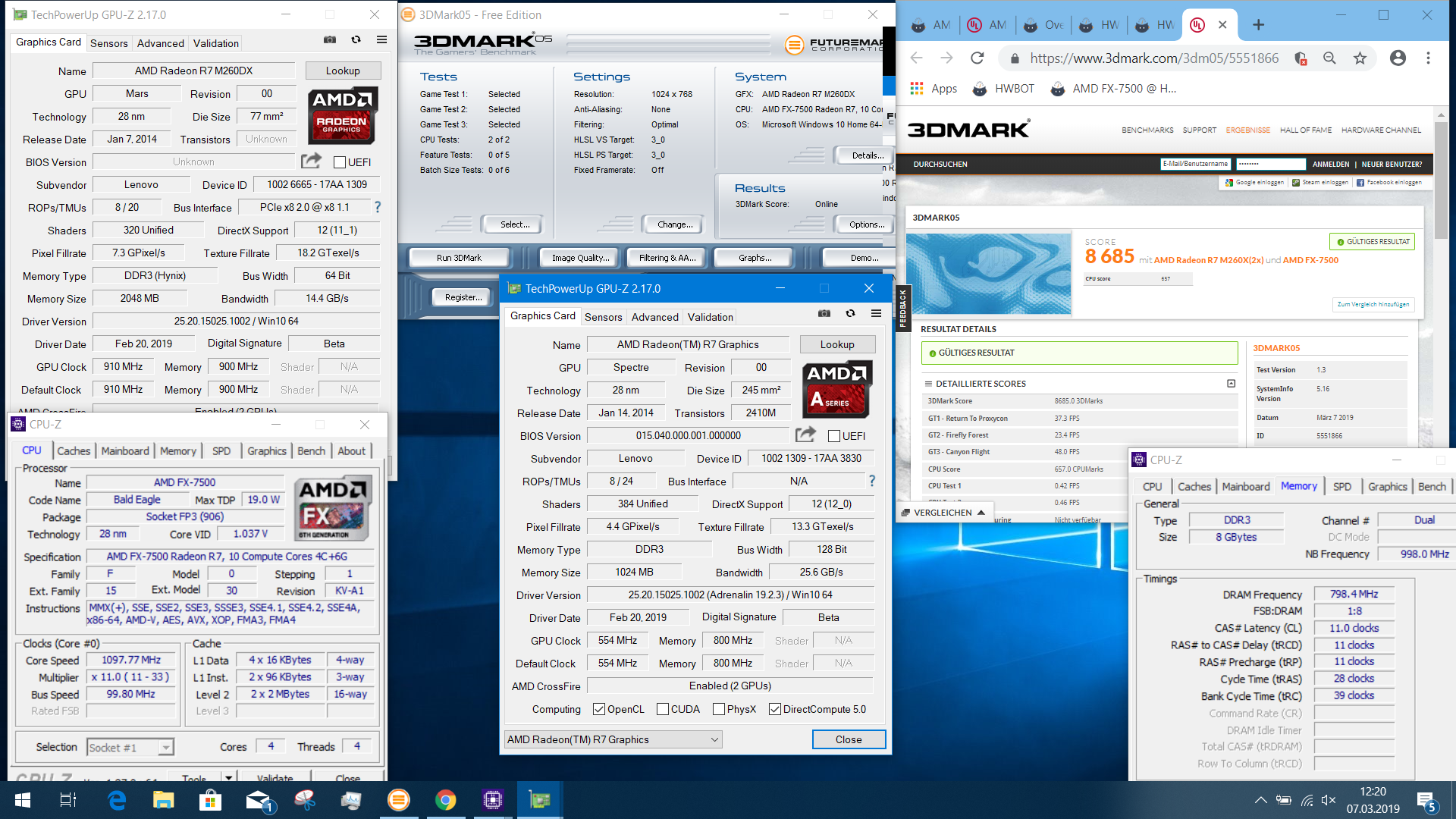Click the Chrome back arrow
The image size is (1456, 819).
916,58
